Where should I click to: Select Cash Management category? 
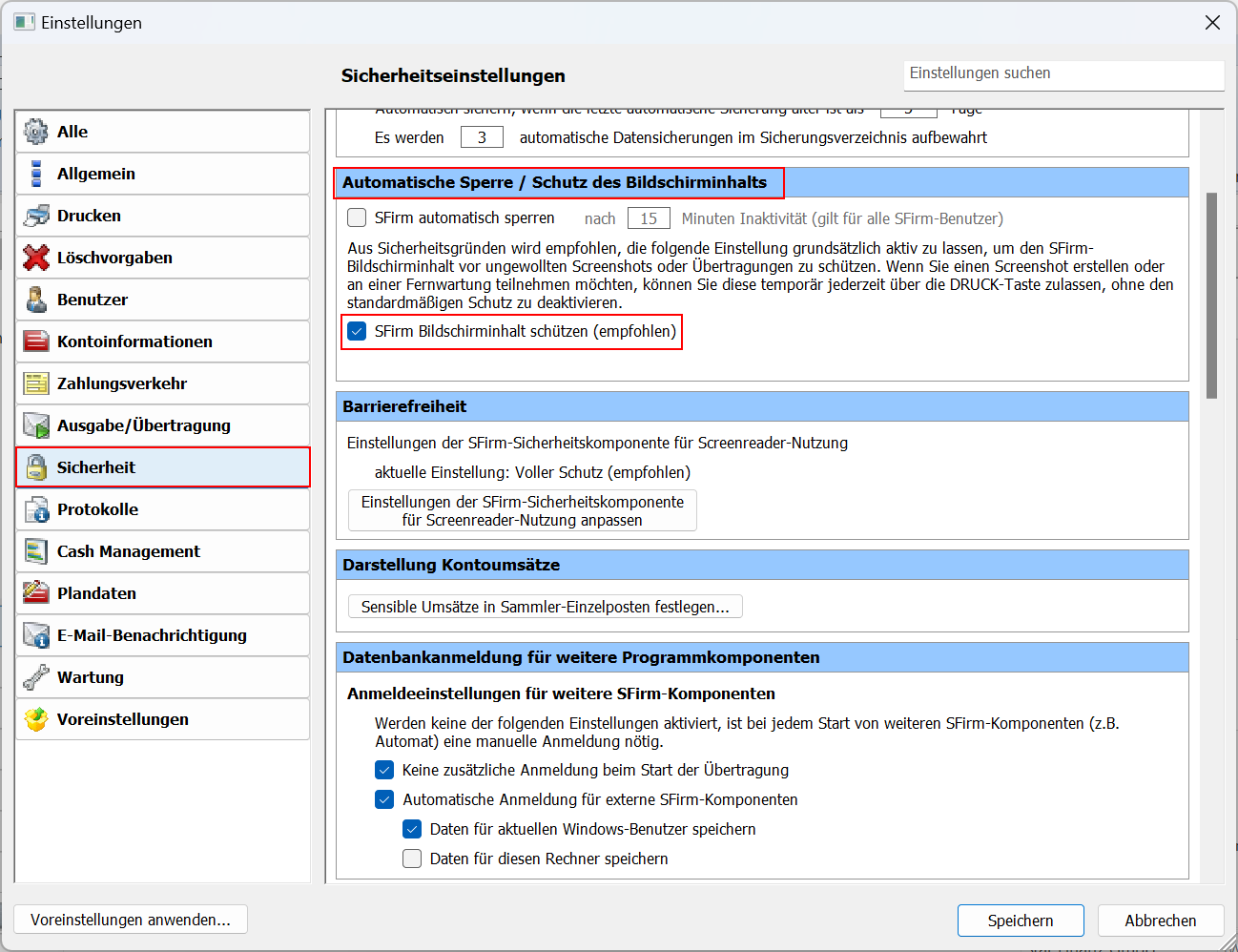point(163,551)
